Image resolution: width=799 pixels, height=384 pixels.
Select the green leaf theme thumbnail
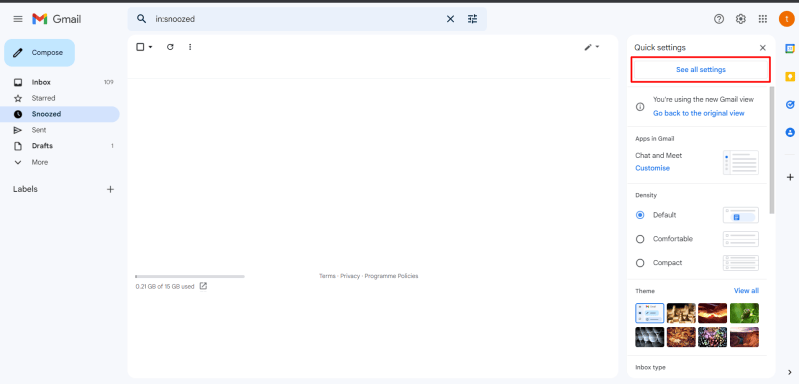pos(744,313)
